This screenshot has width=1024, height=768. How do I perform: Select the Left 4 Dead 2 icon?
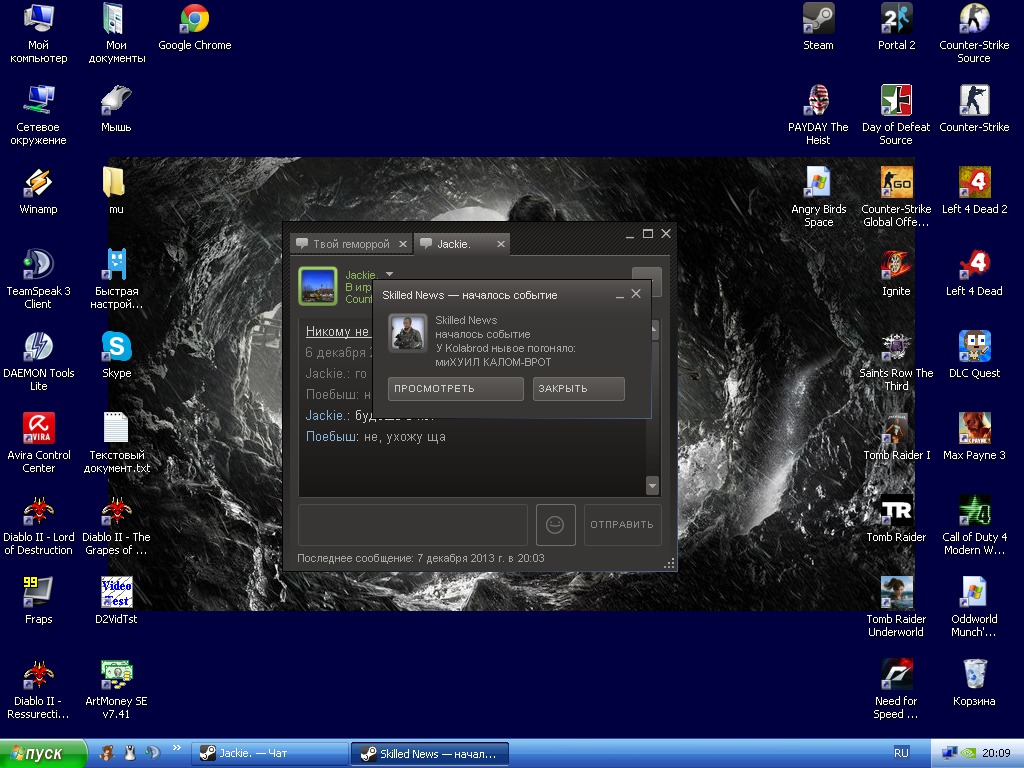pyautogui.click(x=974, y=184)
